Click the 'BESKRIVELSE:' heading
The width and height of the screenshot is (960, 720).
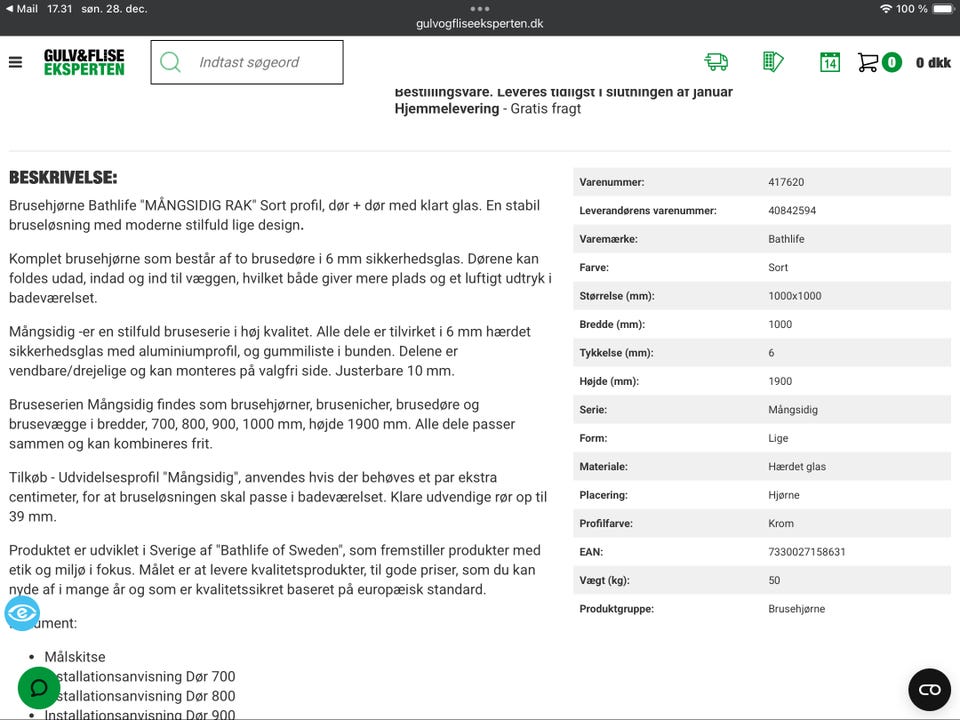point(63,178)
